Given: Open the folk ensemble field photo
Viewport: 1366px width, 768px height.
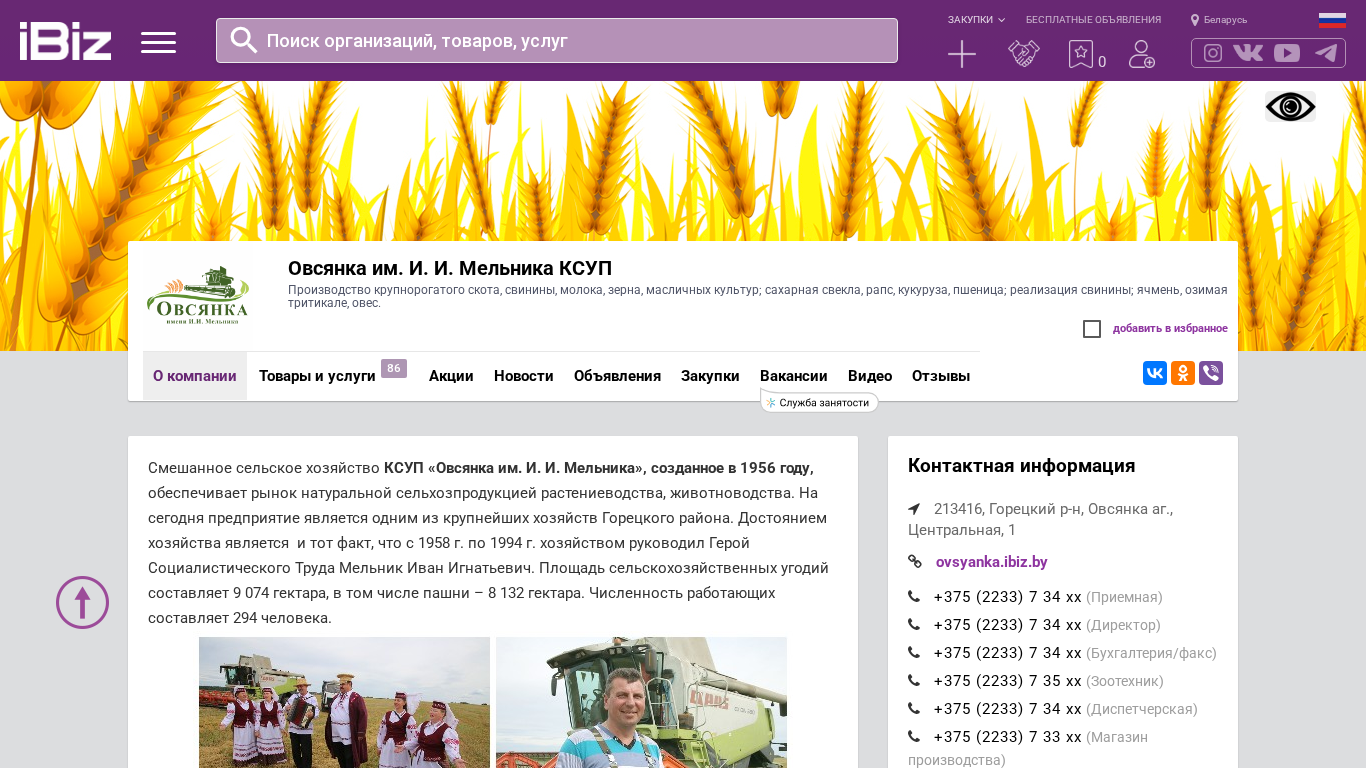Looking at the screenshot, I should coord(344,702).
